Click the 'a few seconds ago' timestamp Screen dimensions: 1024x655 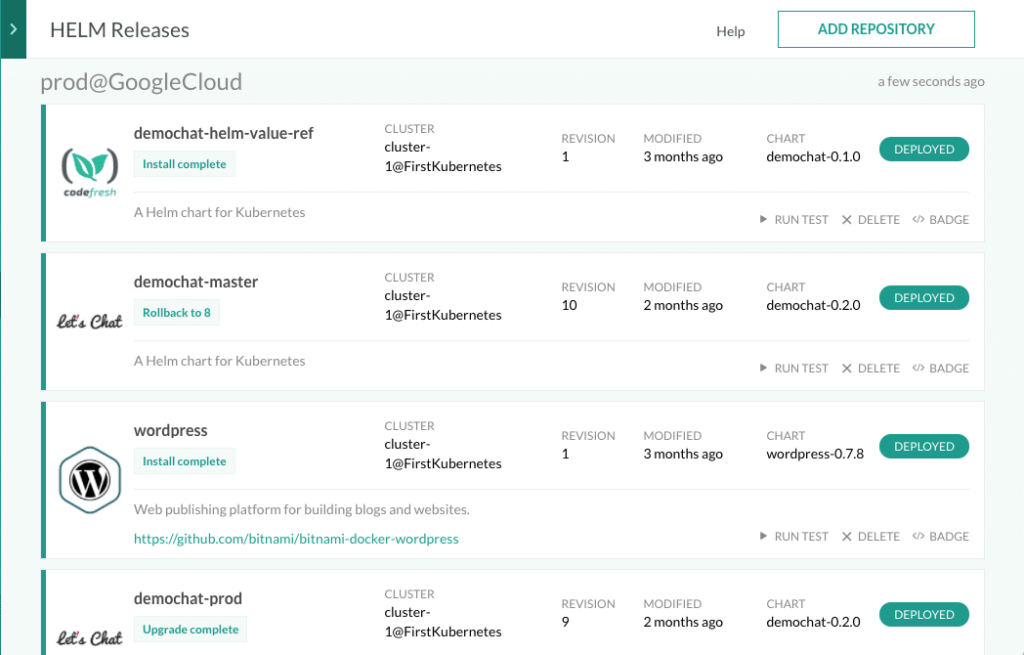point(930,81)
